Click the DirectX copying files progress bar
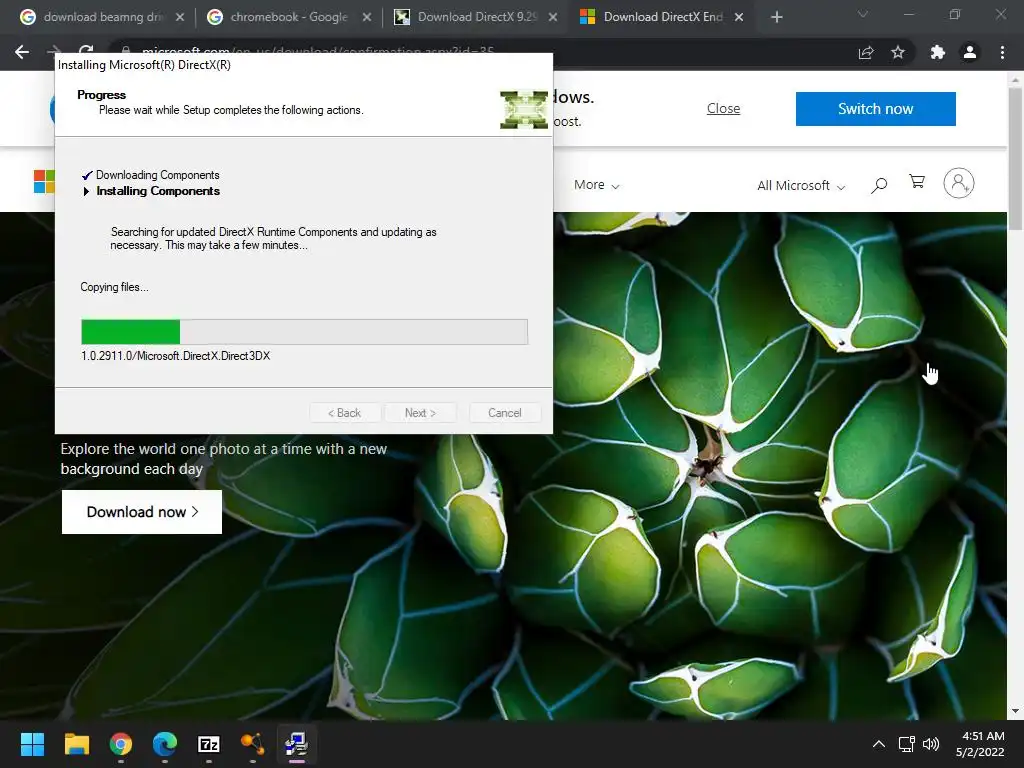Viewport: 1024px width, 768px height. 304,332
